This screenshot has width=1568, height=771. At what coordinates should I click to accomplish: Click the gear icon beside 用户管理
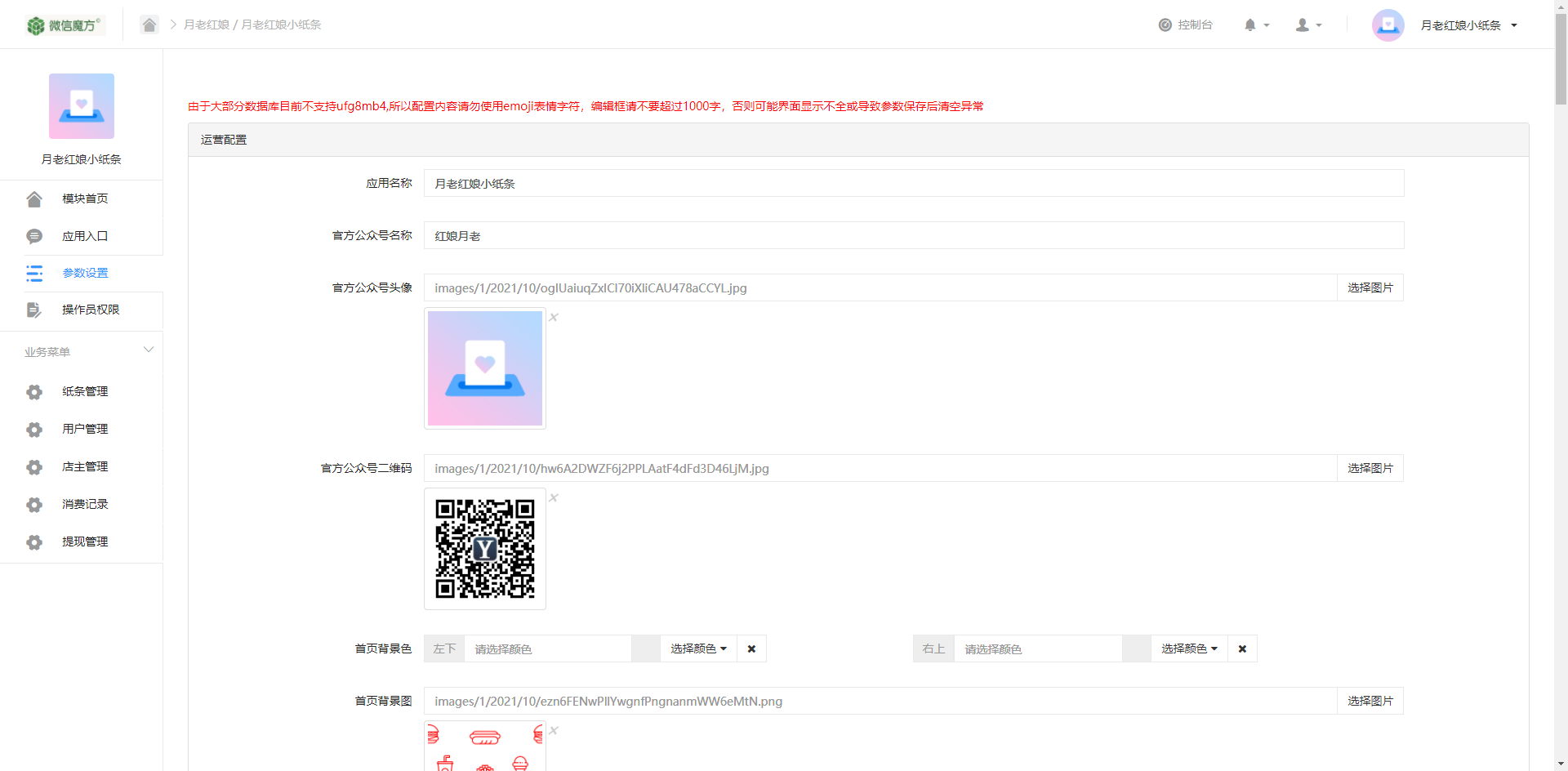[34, 430]
